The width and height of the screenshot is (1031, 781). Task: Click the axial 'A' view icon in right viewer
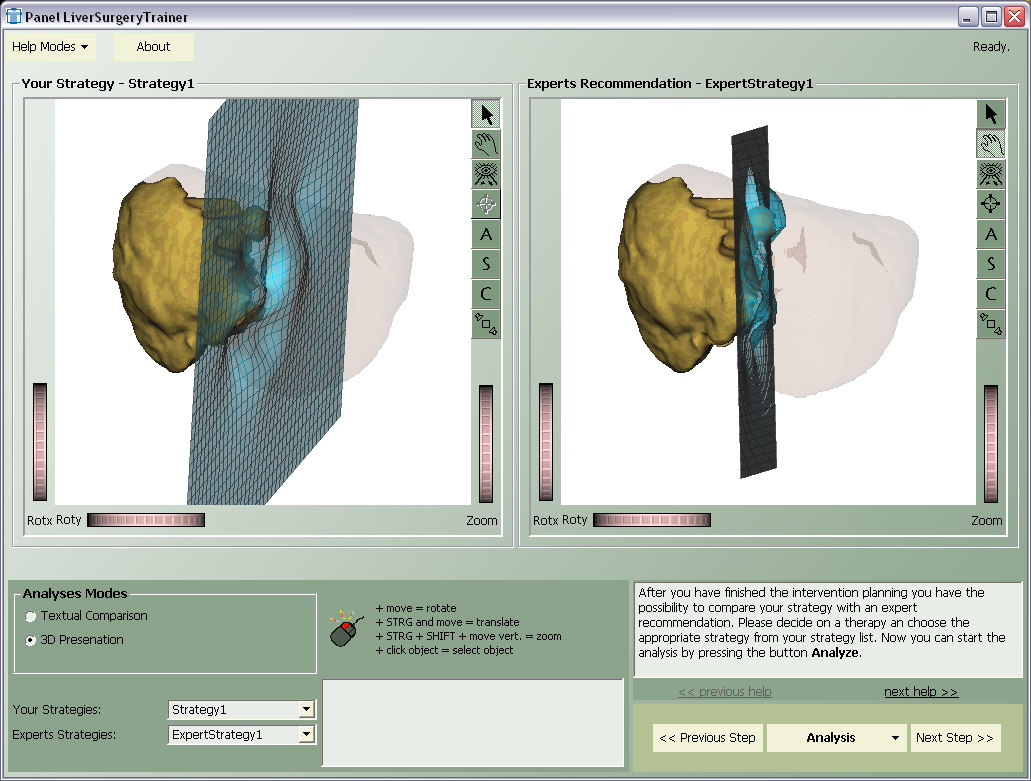coord(991,234)
